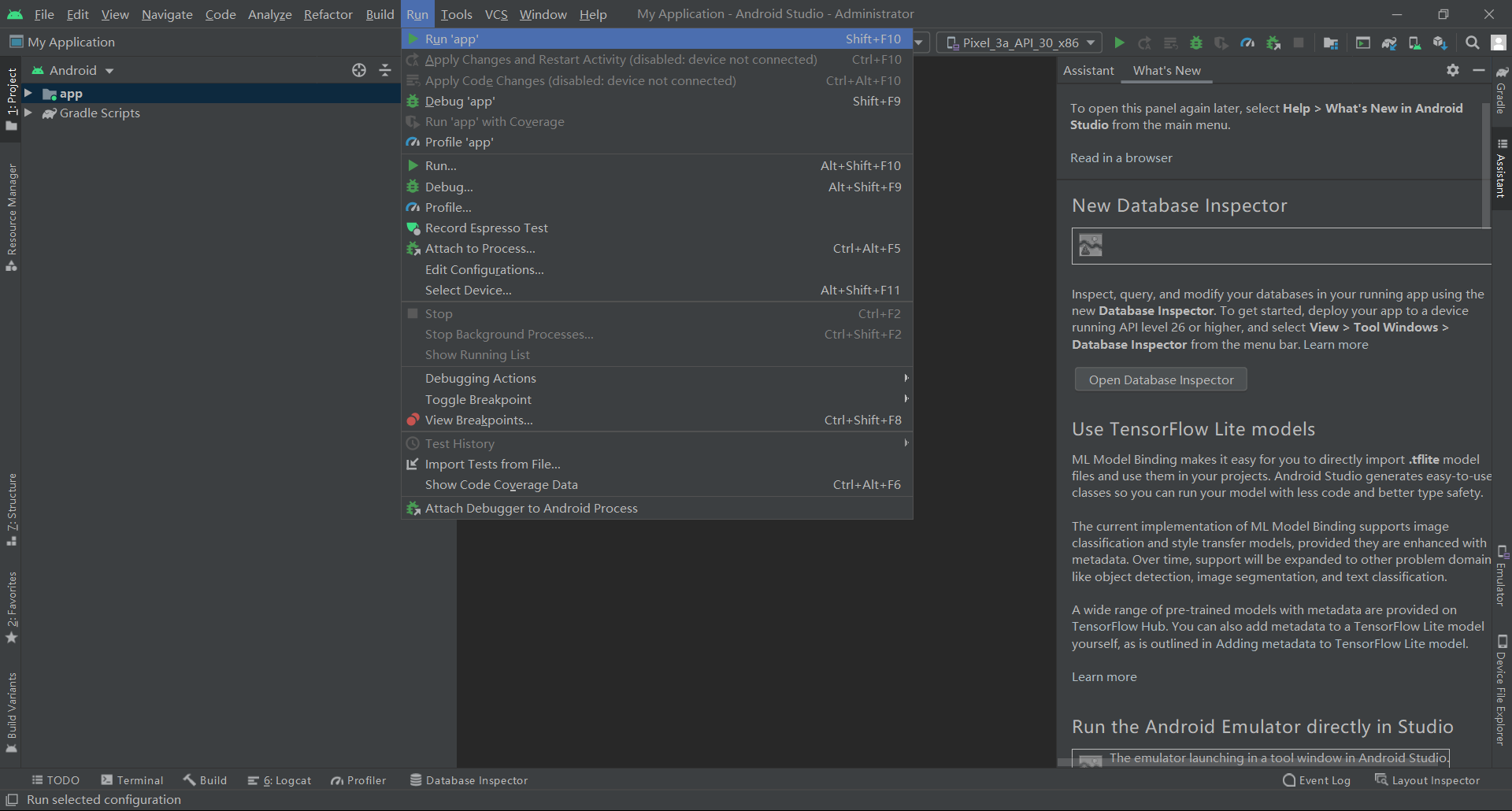
Task: Click Collapse All icon in Project panel
Action: (385, 70)
